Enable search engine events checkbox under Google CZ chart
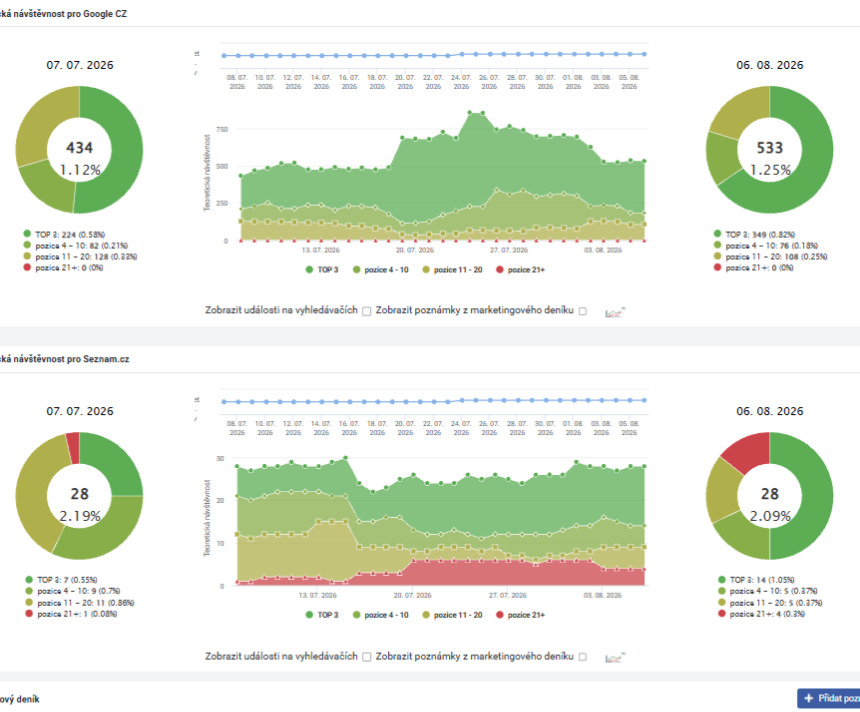860x712 pixels. [x=366, y=311]
